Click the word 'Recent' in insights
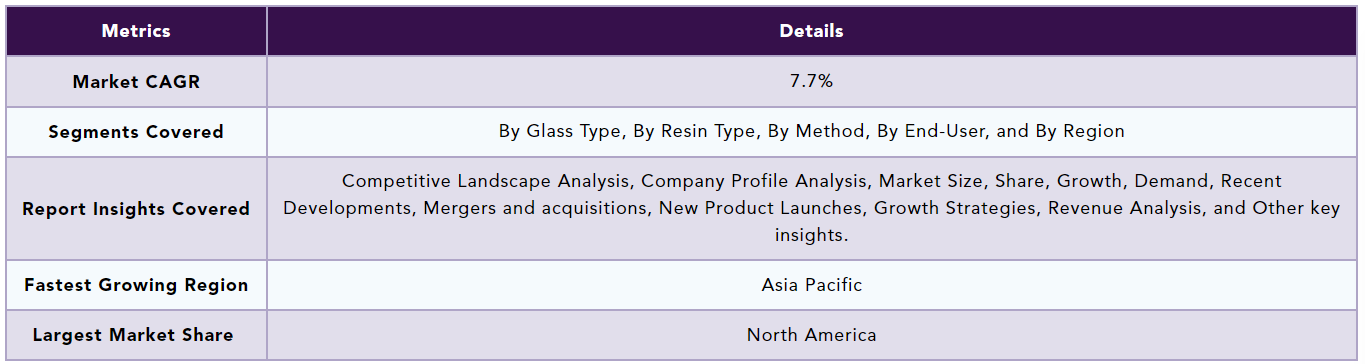The image size is (1365, 364). 1251,181
